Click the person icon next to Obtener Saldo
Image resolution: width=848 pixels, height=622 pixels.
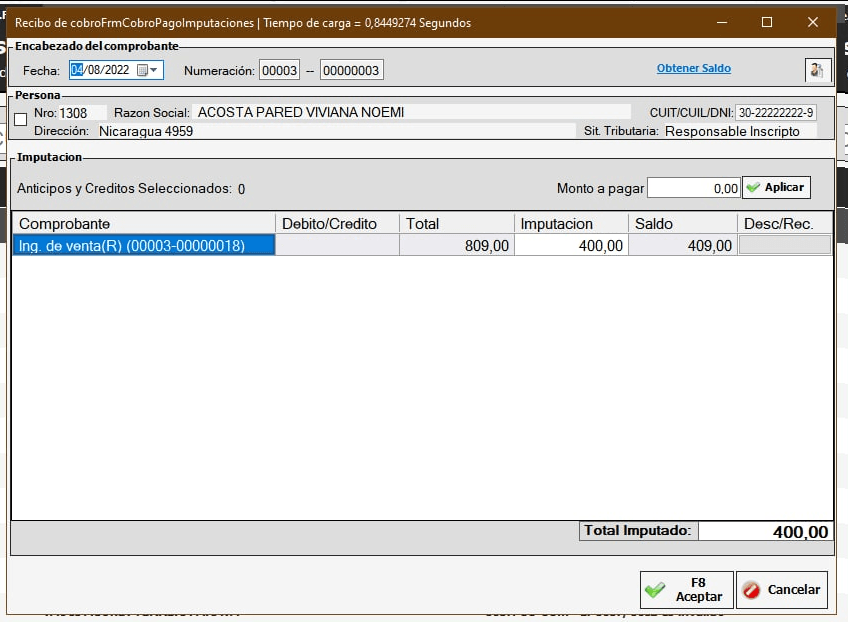(x=817, y=70)
